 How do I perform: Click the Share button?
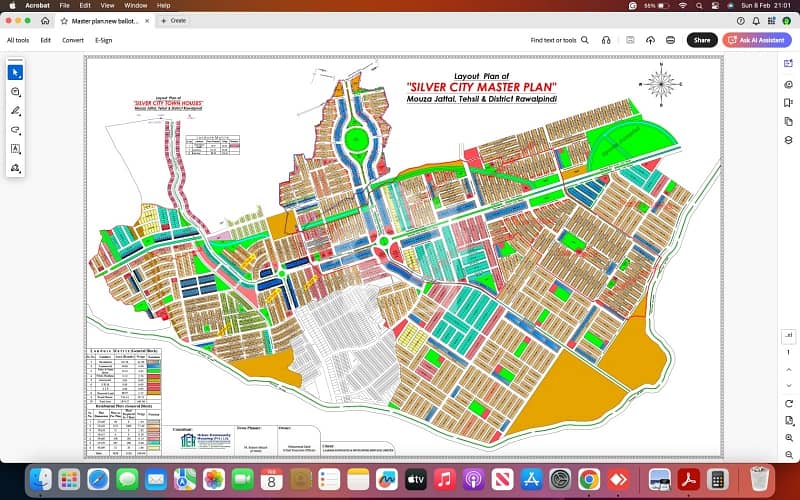pos(702,40)
